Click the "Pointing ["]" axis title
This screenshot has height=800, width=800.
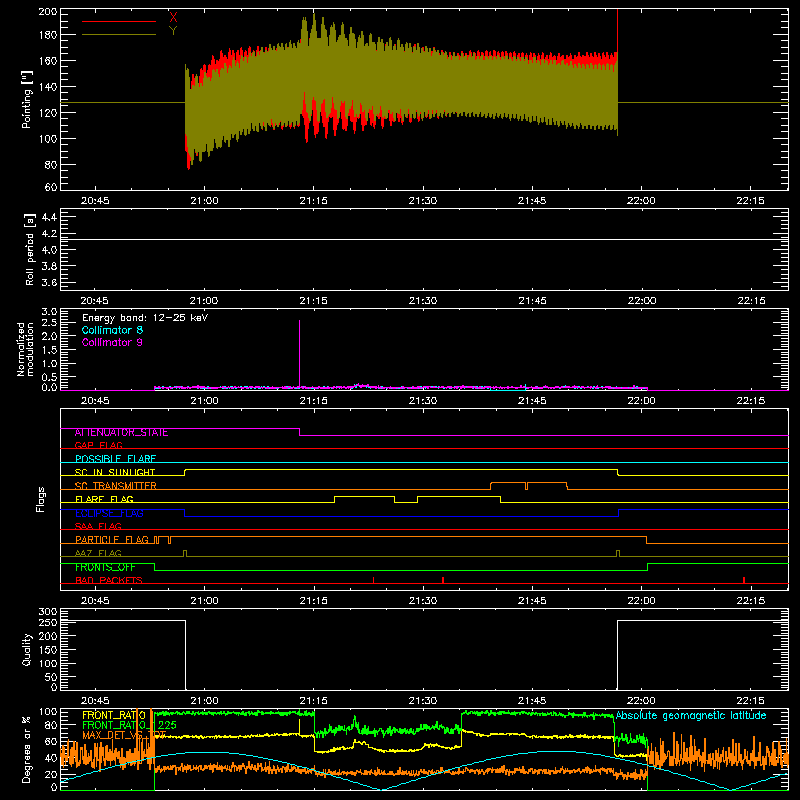point(27,99)
